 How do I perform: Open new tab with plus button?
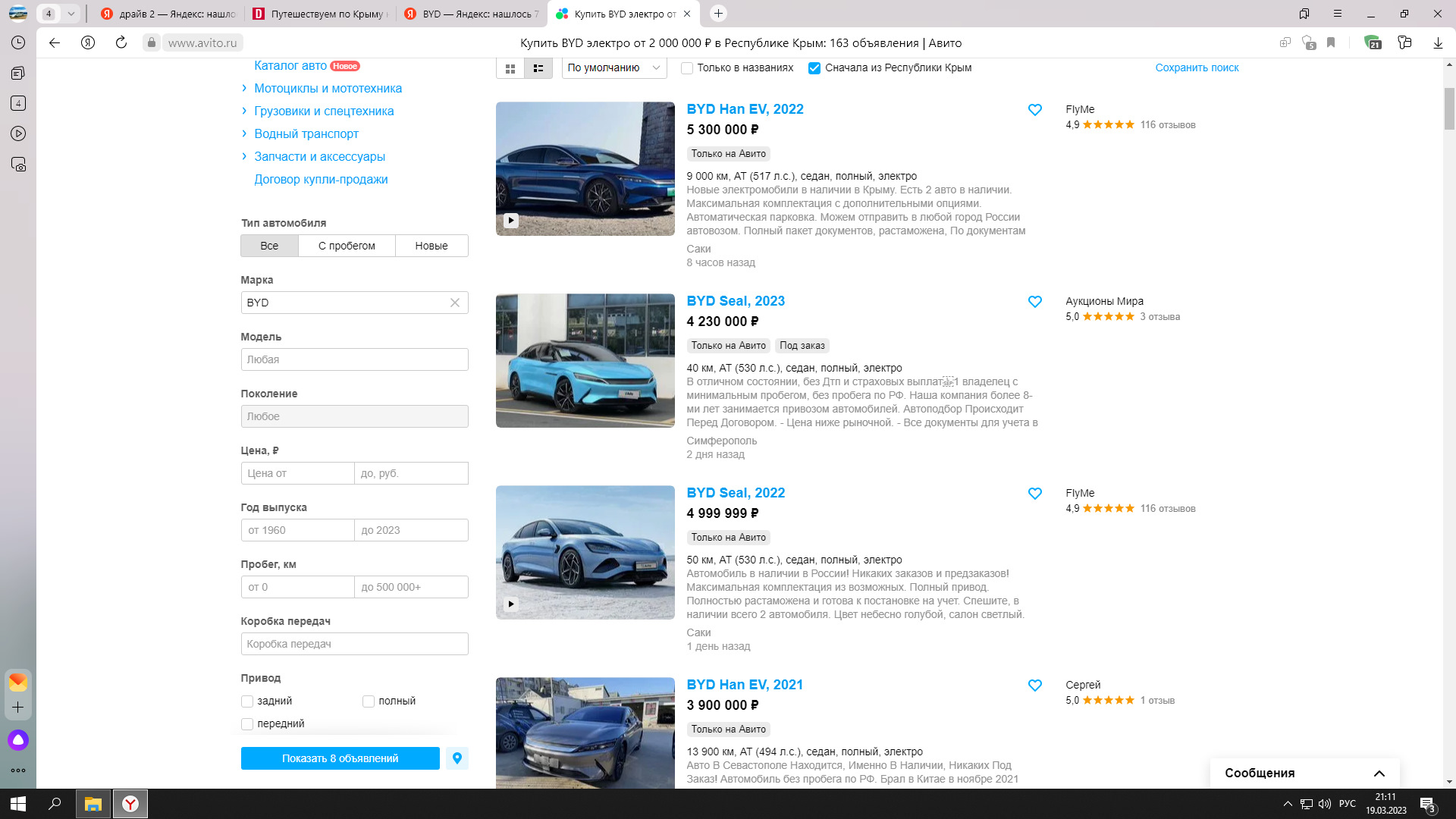(718, 14)
